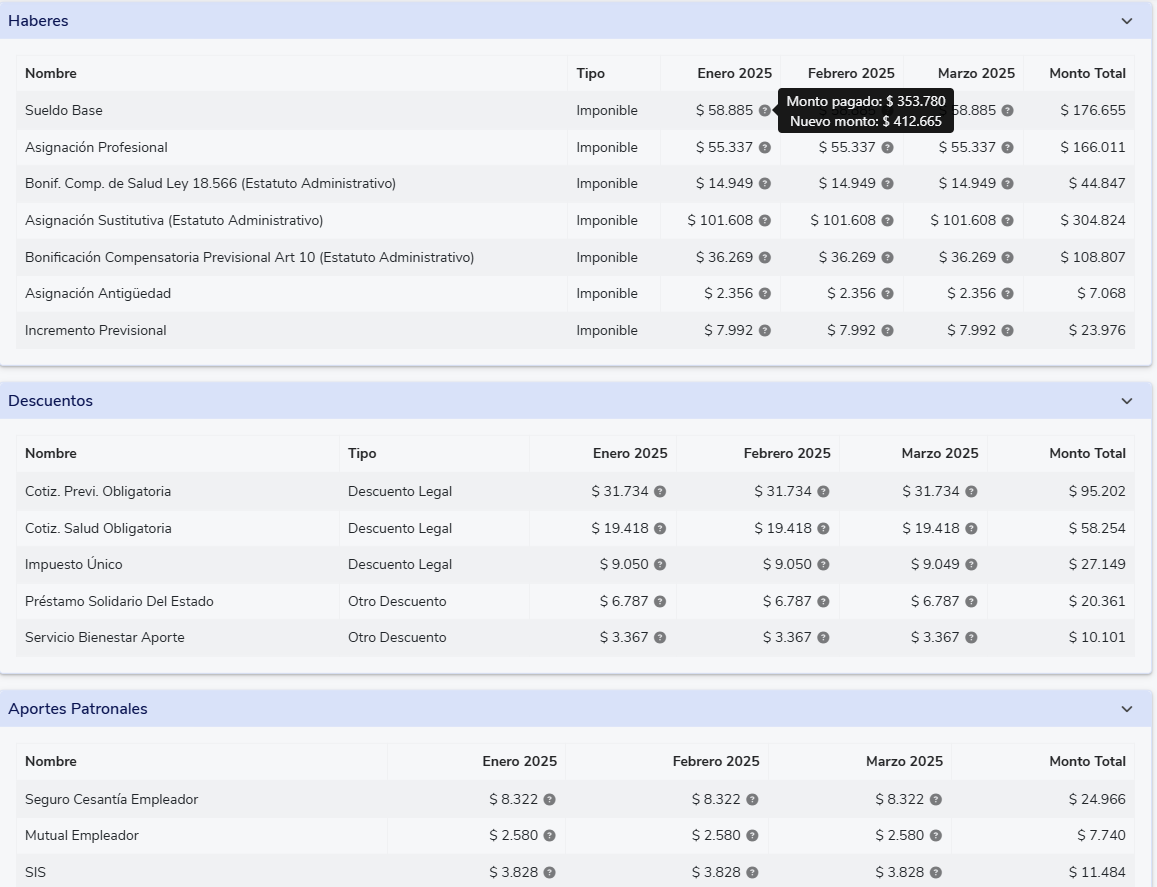Collapse the Haberes section chevron

tap(1127, 21)
